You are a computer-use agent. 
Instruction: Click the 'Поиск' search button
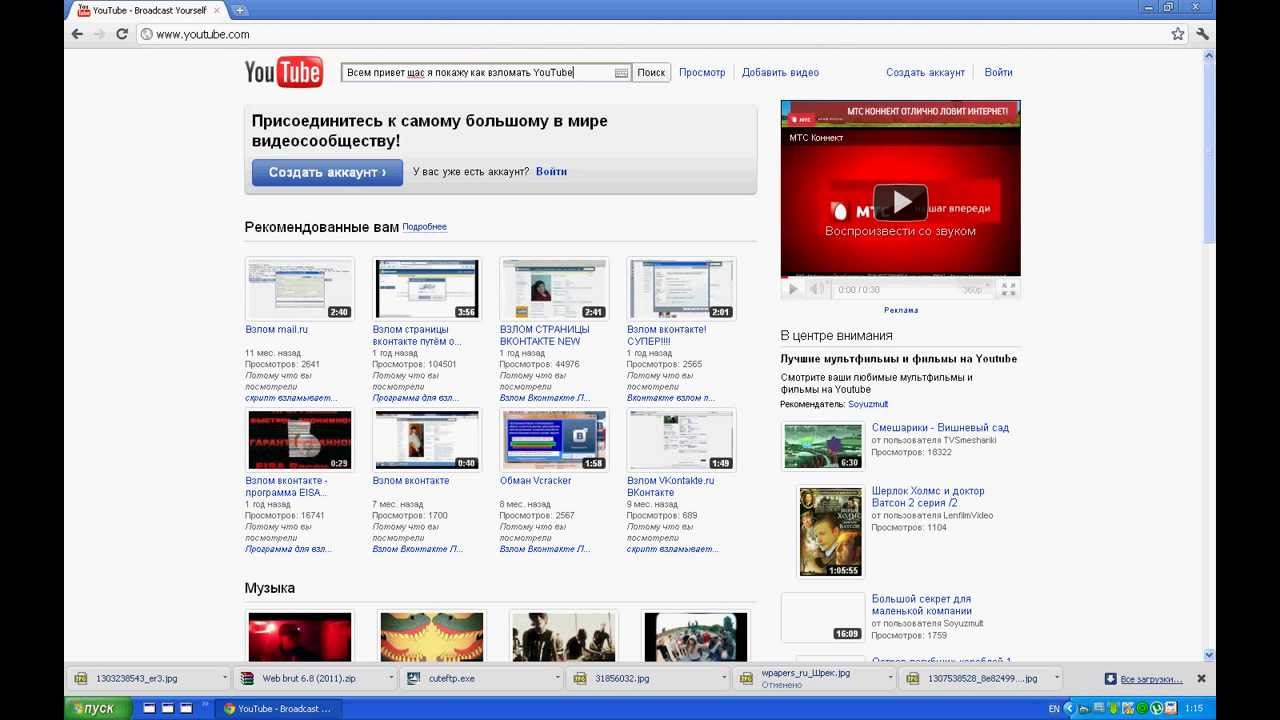point(651,73)
